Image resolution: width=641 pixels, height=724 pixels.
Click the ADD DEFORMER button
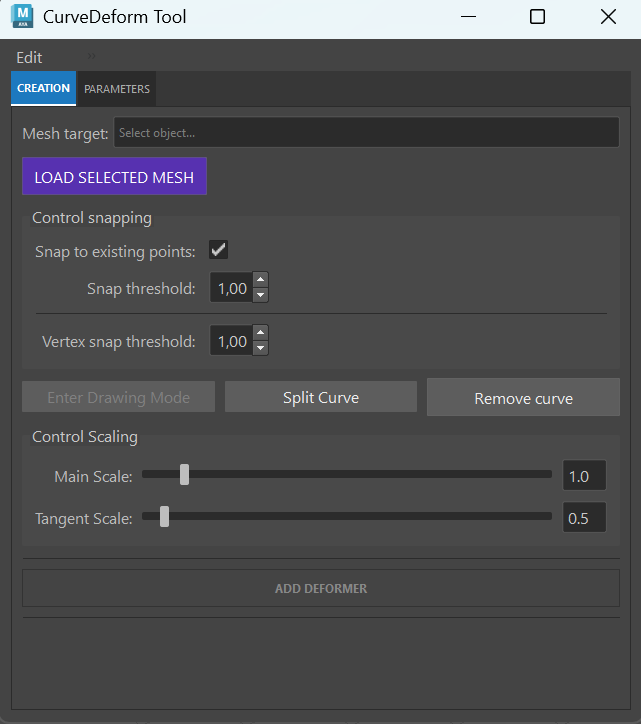[x=321, y=588]
